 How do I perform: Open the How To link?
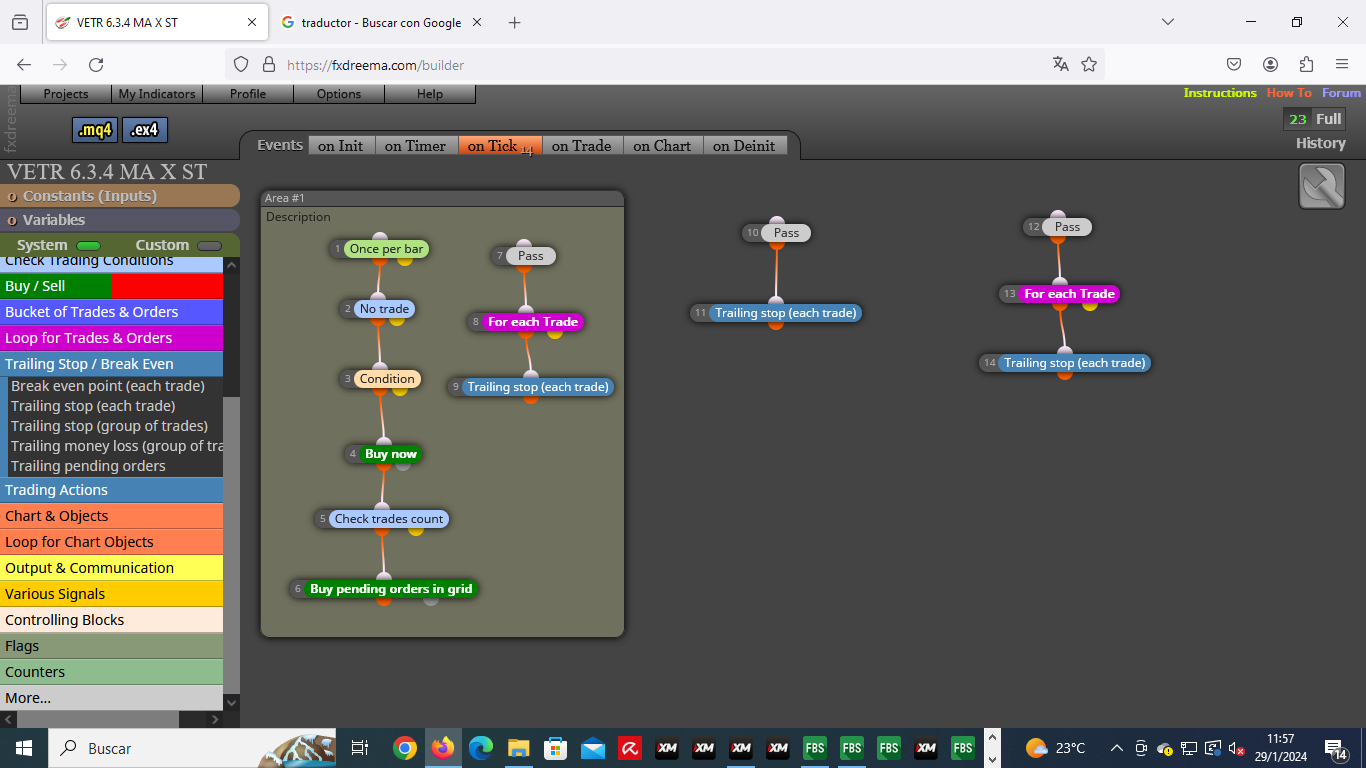1289,93
